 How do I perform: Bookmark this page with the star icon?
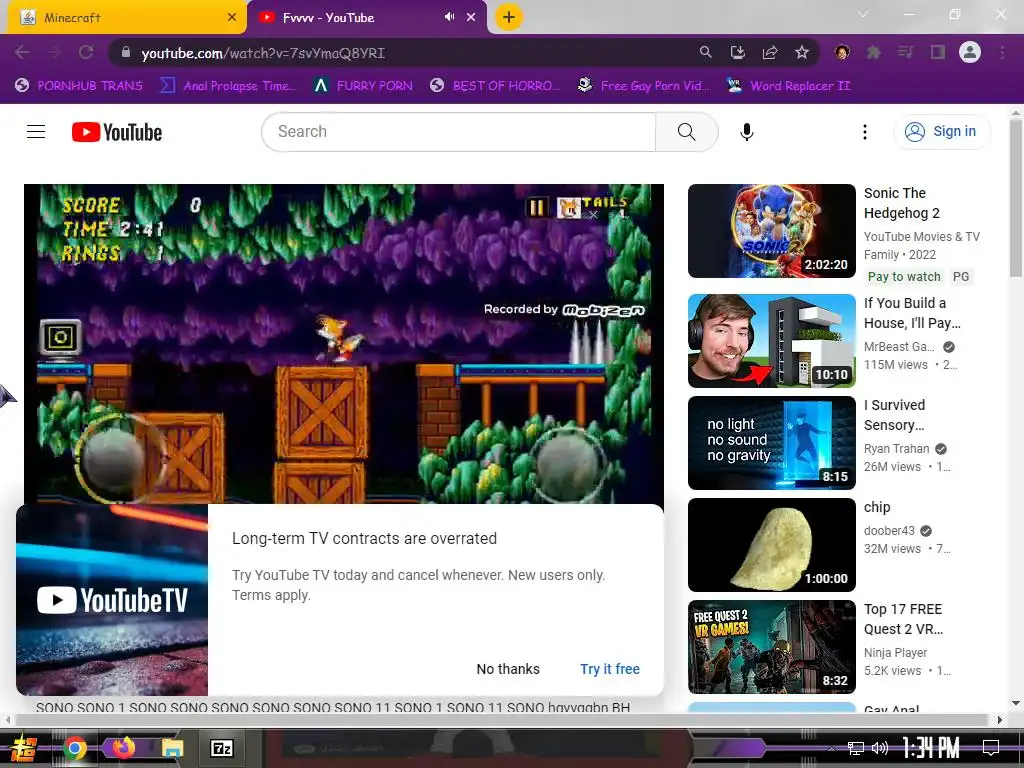[802, 52]
